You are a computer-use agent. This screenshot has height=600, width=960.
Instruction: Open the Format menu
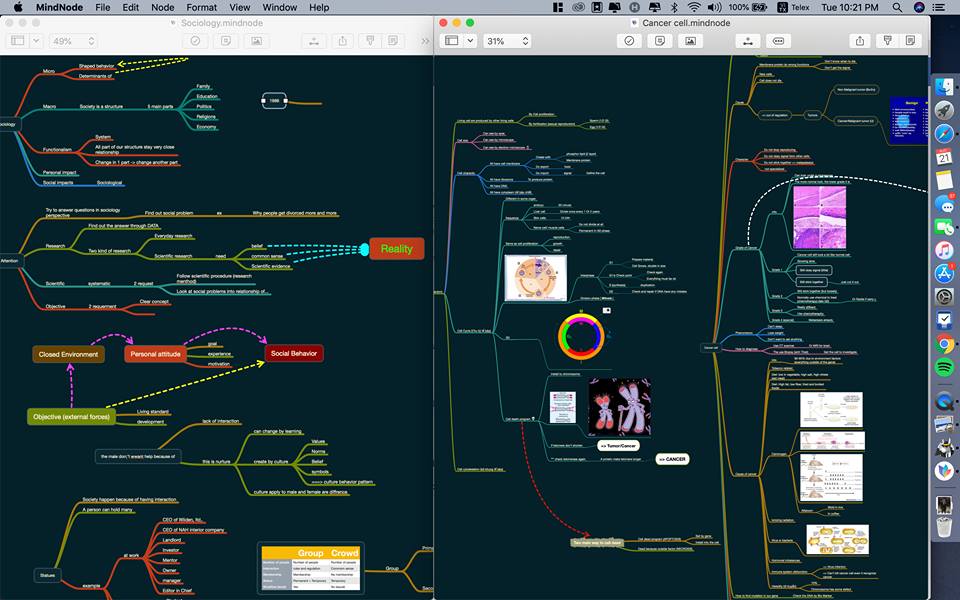201,7
